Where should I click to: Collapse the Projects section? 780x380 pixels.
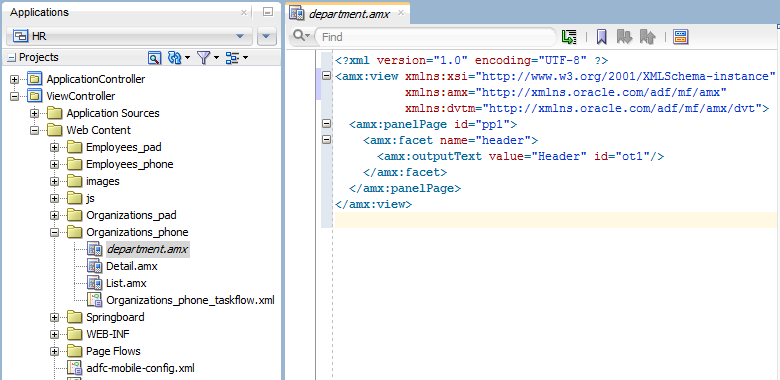[x=11, y=58]
